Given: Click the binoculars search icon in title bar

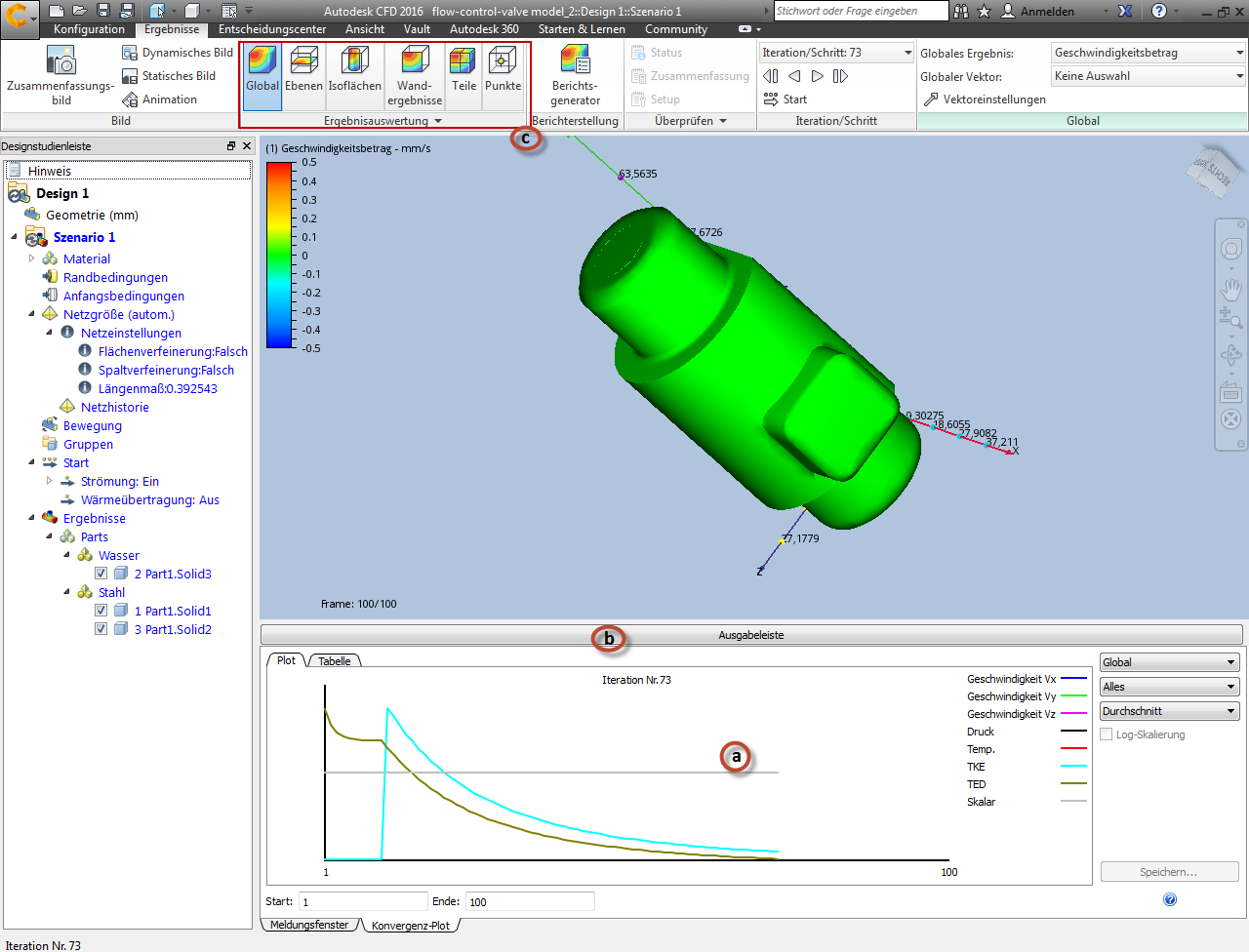Looking at the screenshot, I should (962, 11).
